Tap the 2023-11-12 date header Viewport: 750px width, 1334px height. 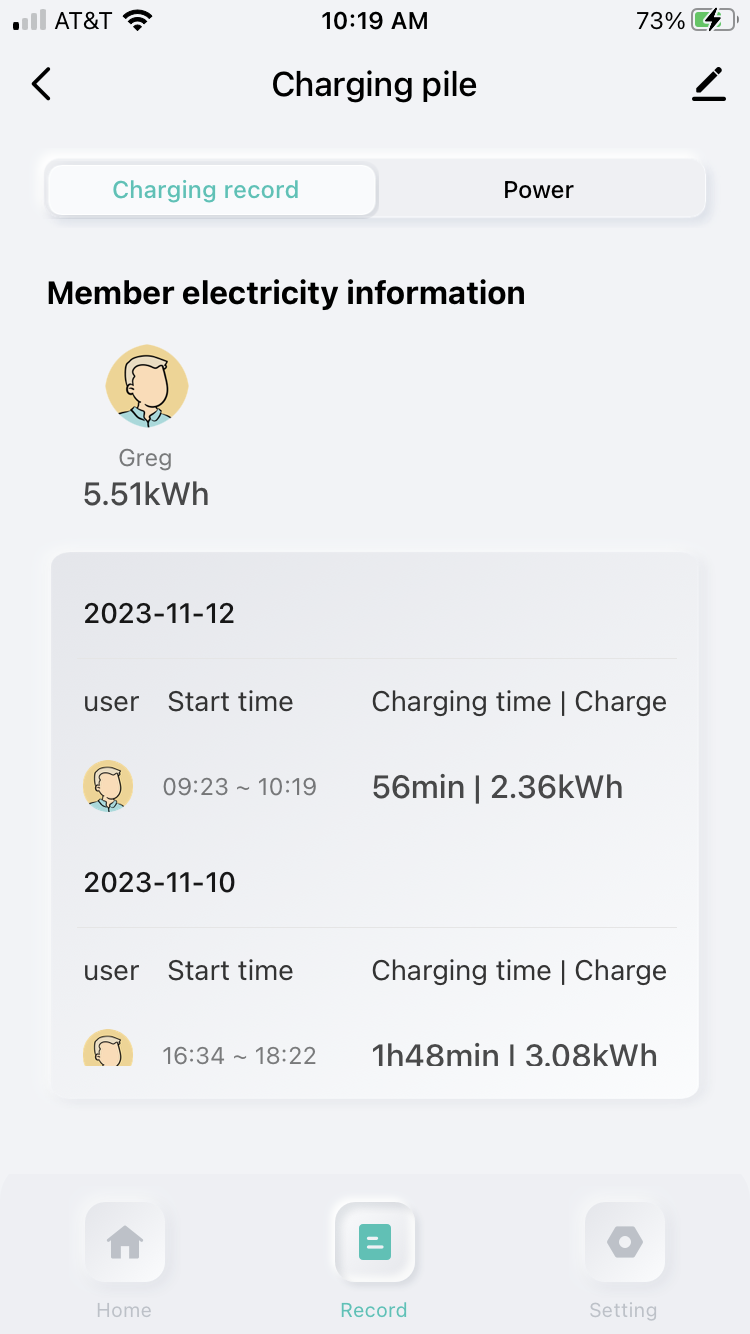(159, 613)
